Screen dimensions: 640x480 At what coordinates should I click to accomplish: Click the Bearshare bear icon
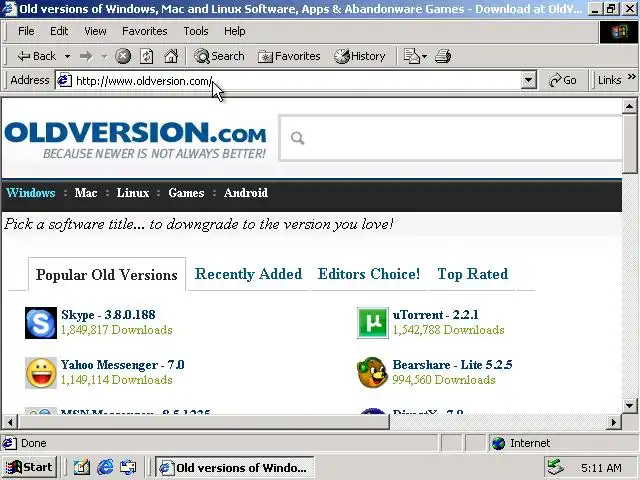point(372,373)
